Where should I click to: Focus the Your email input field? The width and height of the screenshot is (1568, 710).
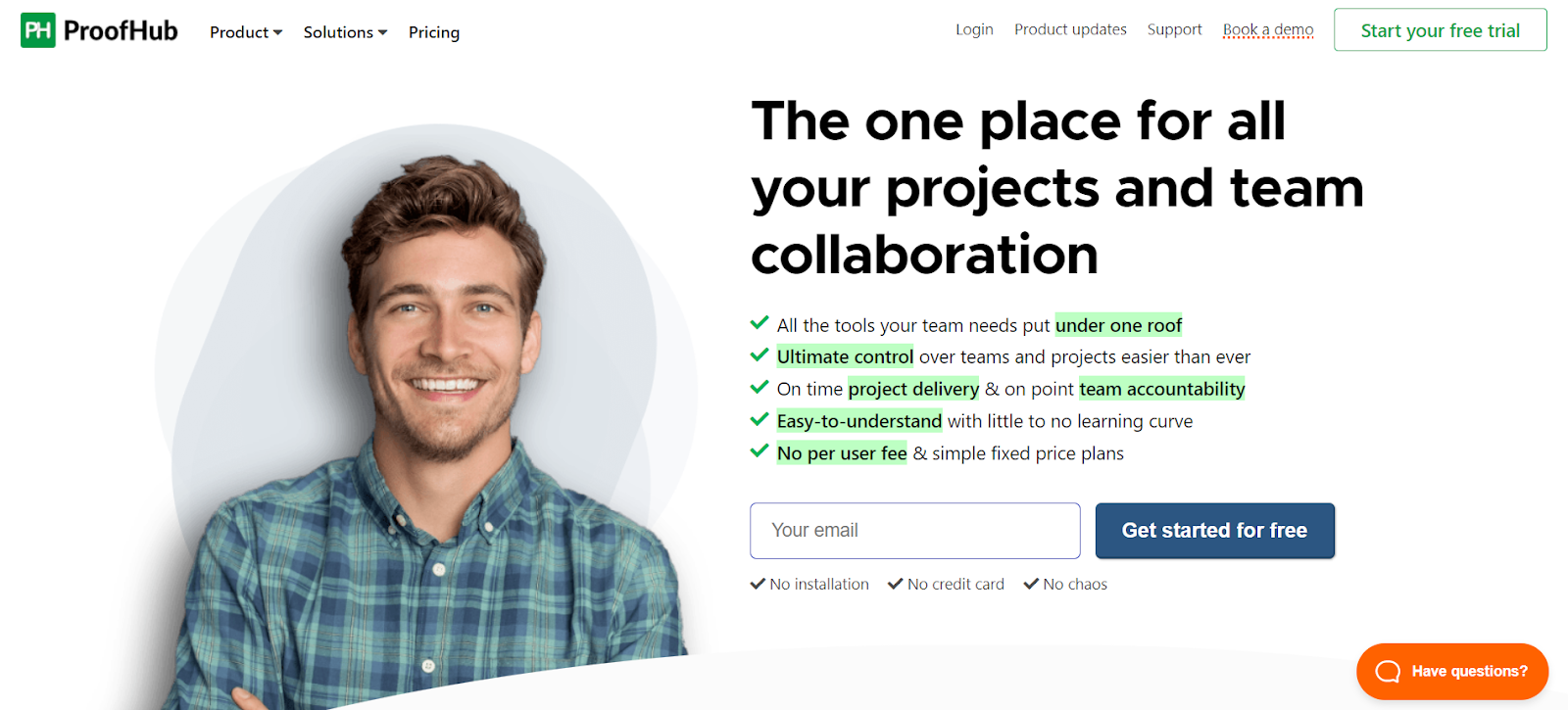coord(915,531)
